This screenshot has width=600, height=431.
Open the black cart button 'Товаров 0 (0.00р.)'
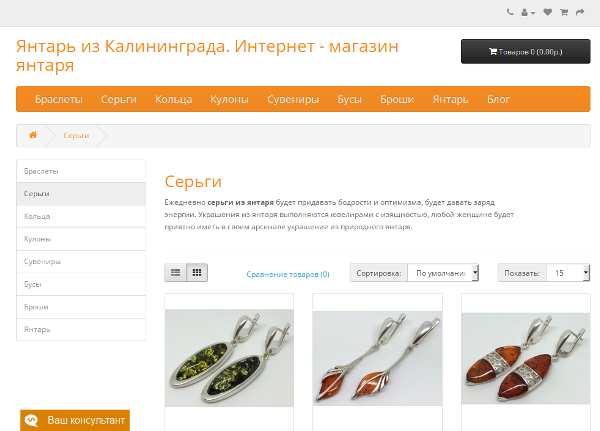pyautogui.click(x=525, y=51)
